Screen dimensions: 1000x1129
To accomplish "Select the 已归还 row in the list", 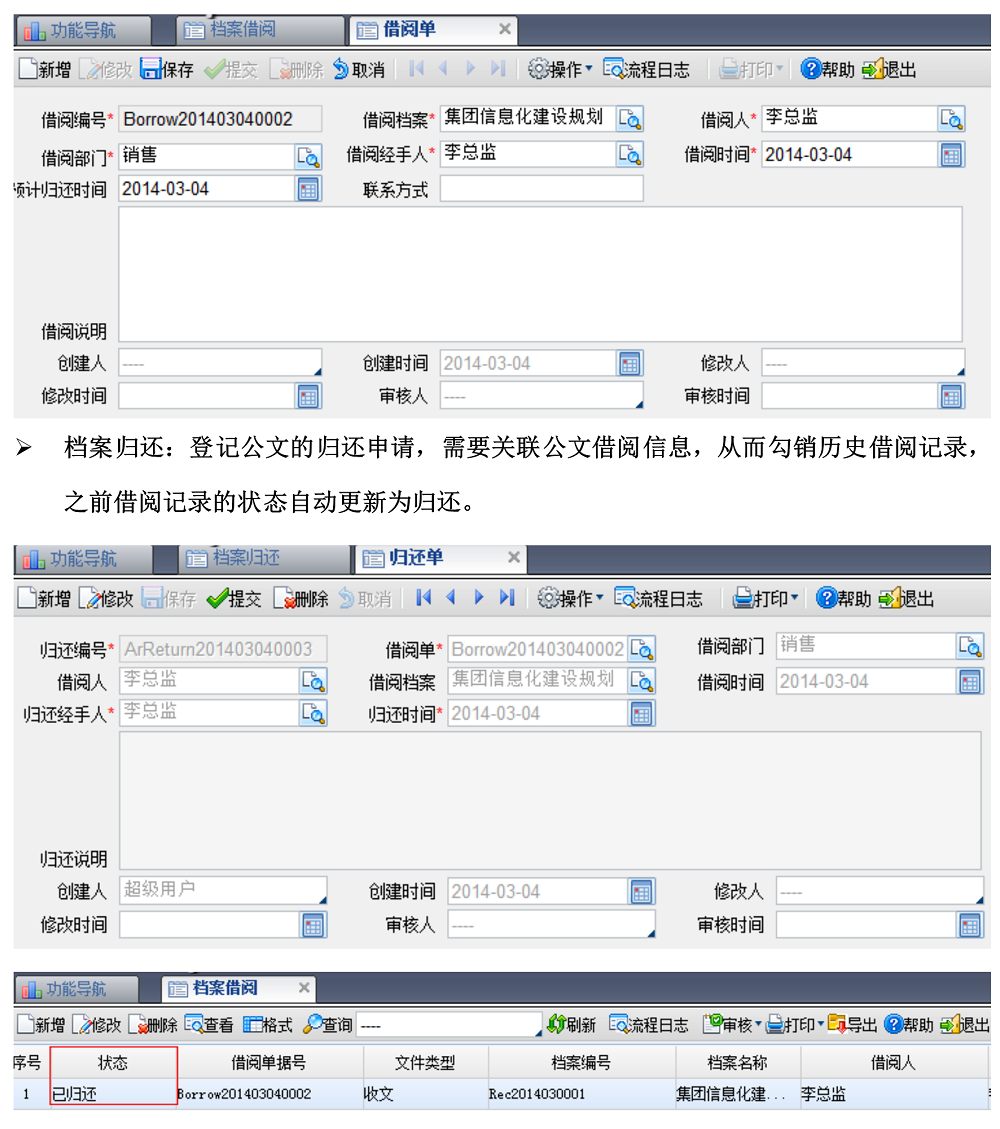I will coord(300,1094).
